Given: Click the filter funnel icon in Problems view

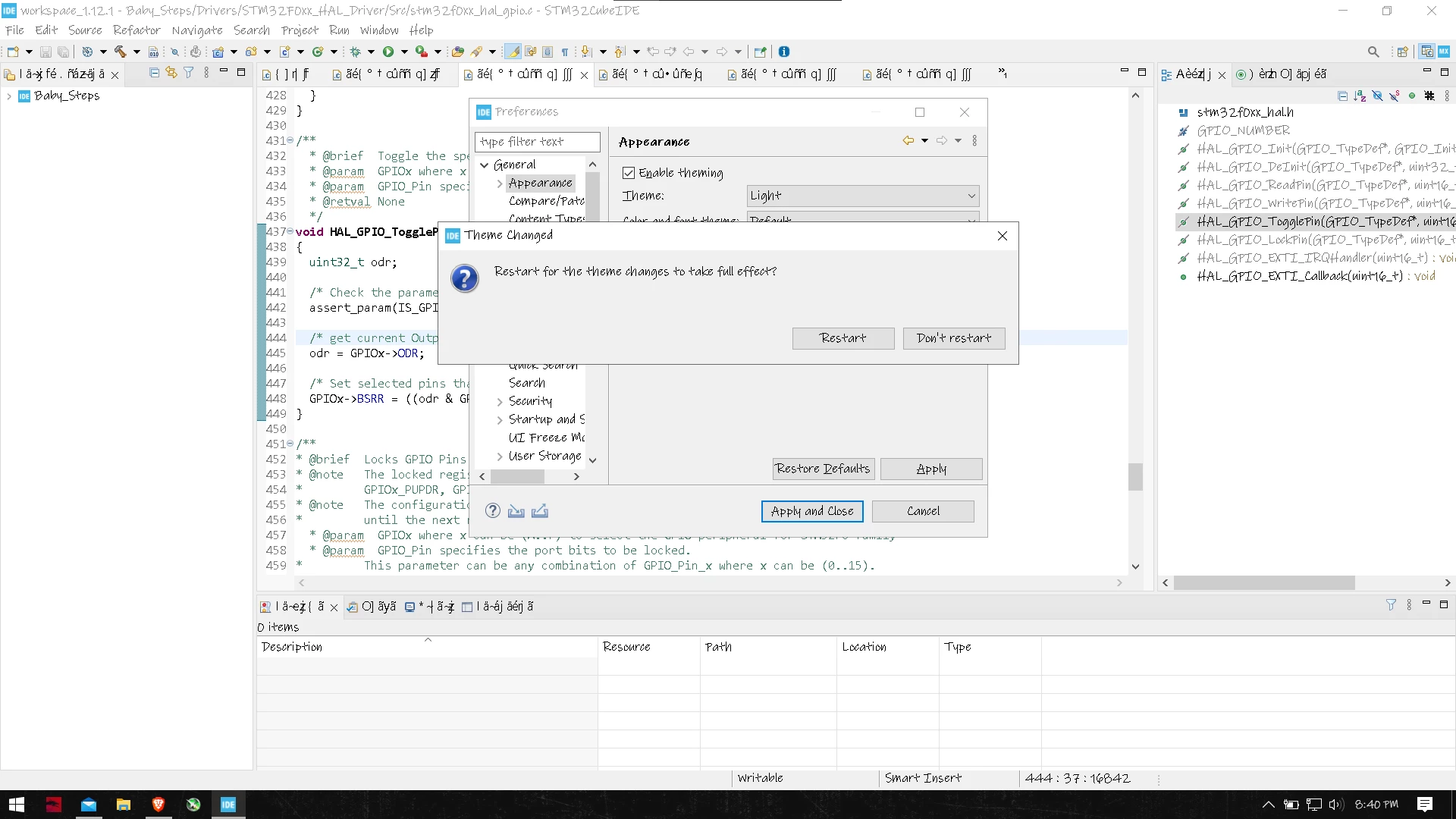Looking at the screenshot, I should click(x=1391, y=605).
